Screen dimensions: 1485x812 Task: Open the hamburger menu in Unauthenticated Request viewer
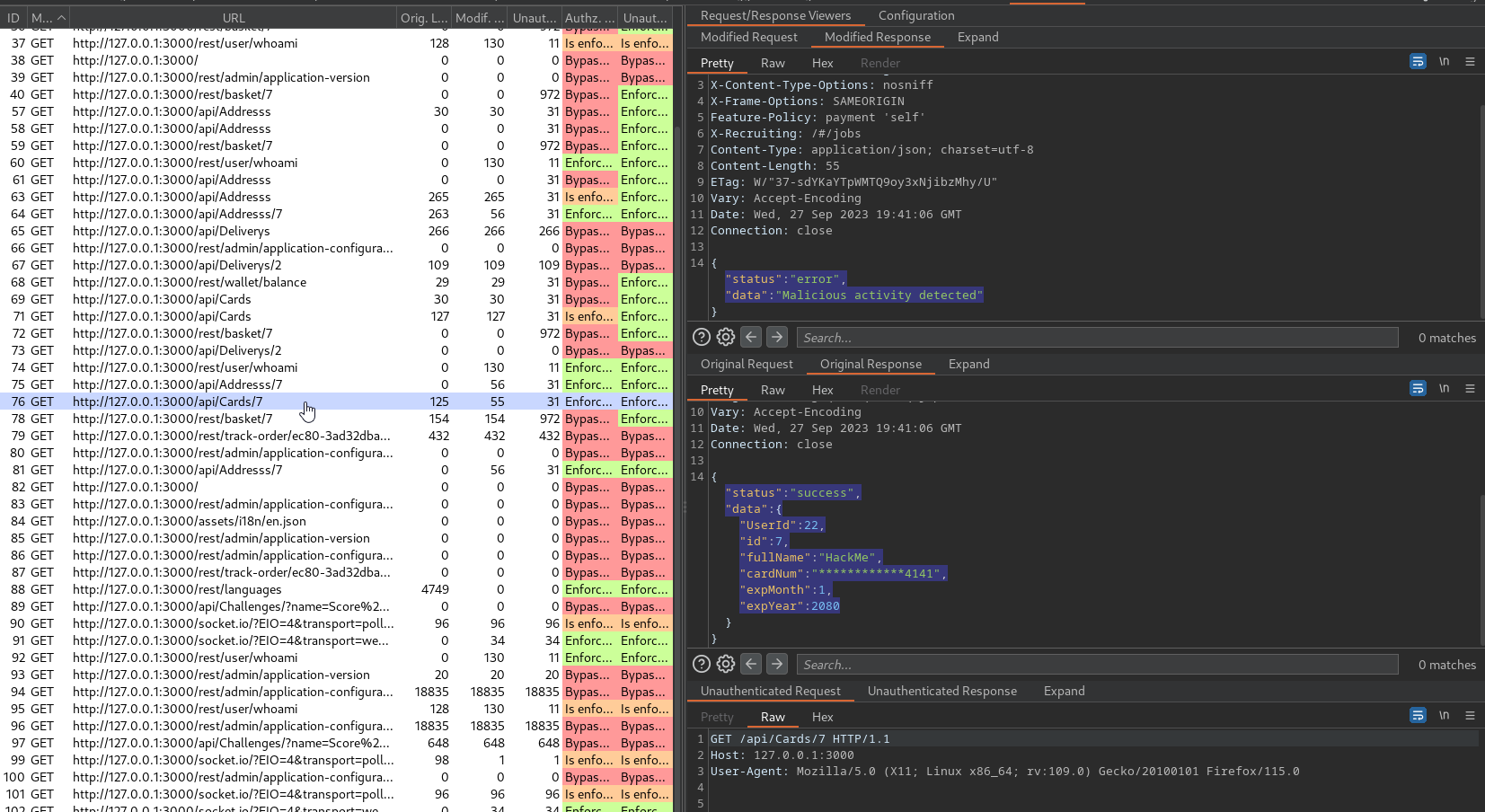1470,716
